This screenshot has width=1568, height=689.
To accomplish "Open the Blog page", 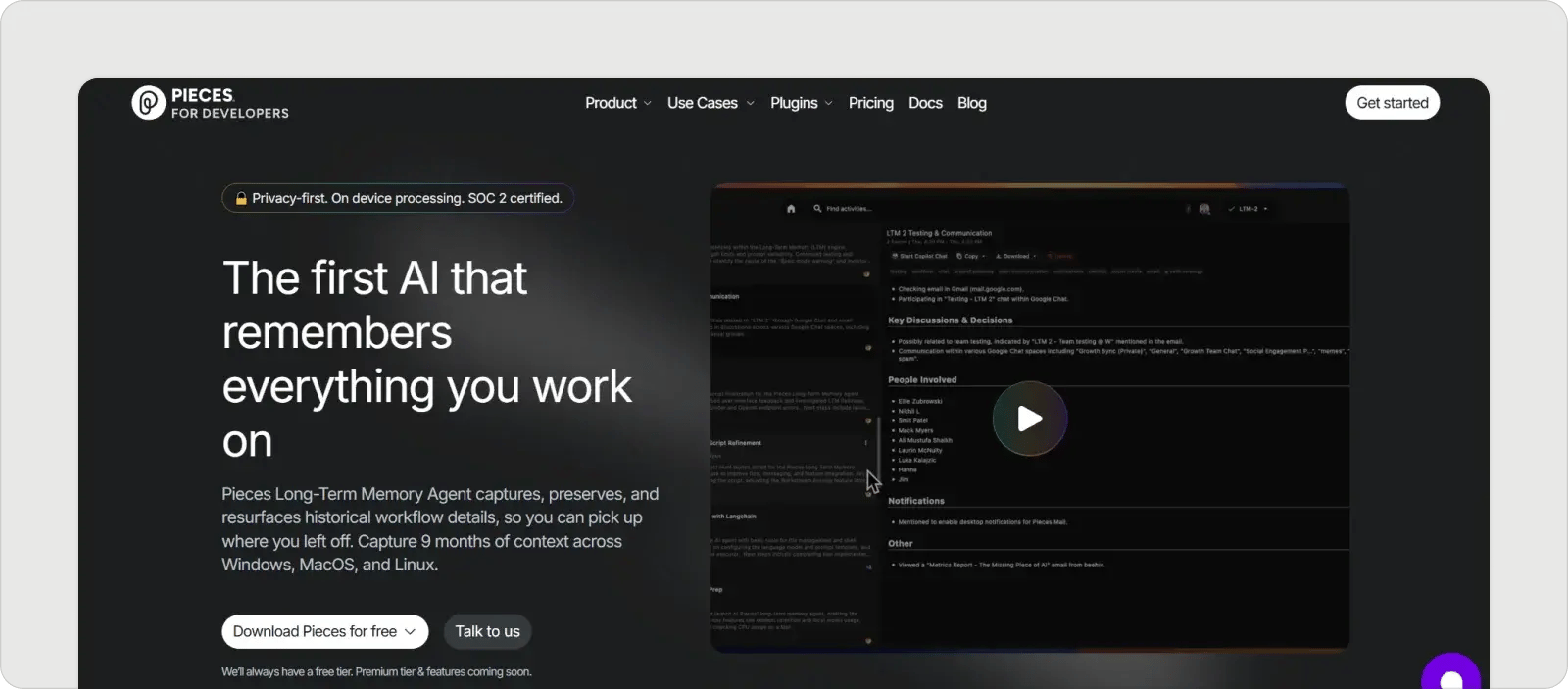I will click(971, 103).
